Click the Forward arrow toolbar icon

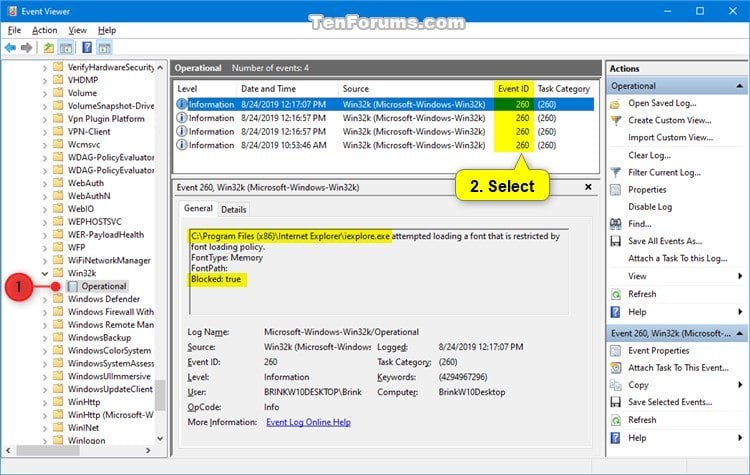(x=26, y=47)
